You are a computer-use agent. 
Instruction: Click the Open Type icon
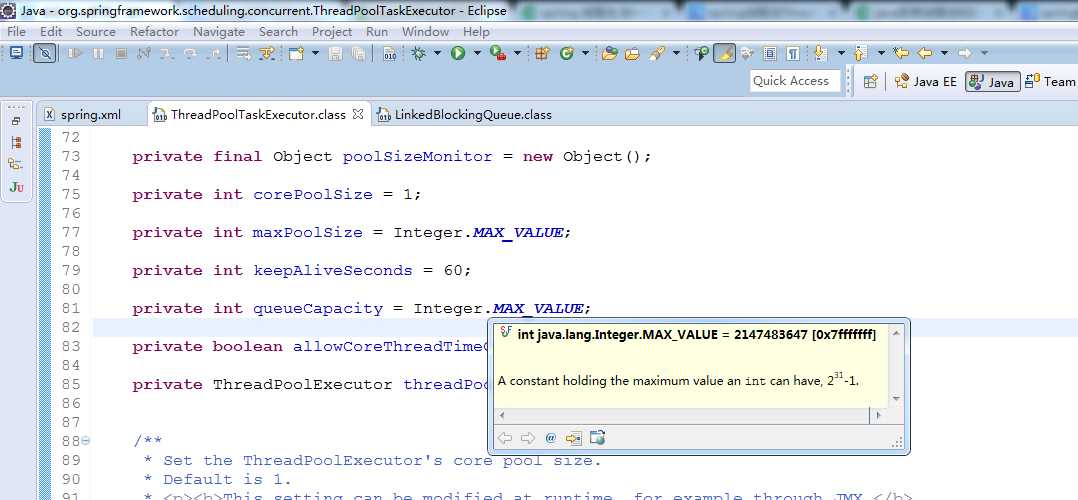click(x=609, y=53)
